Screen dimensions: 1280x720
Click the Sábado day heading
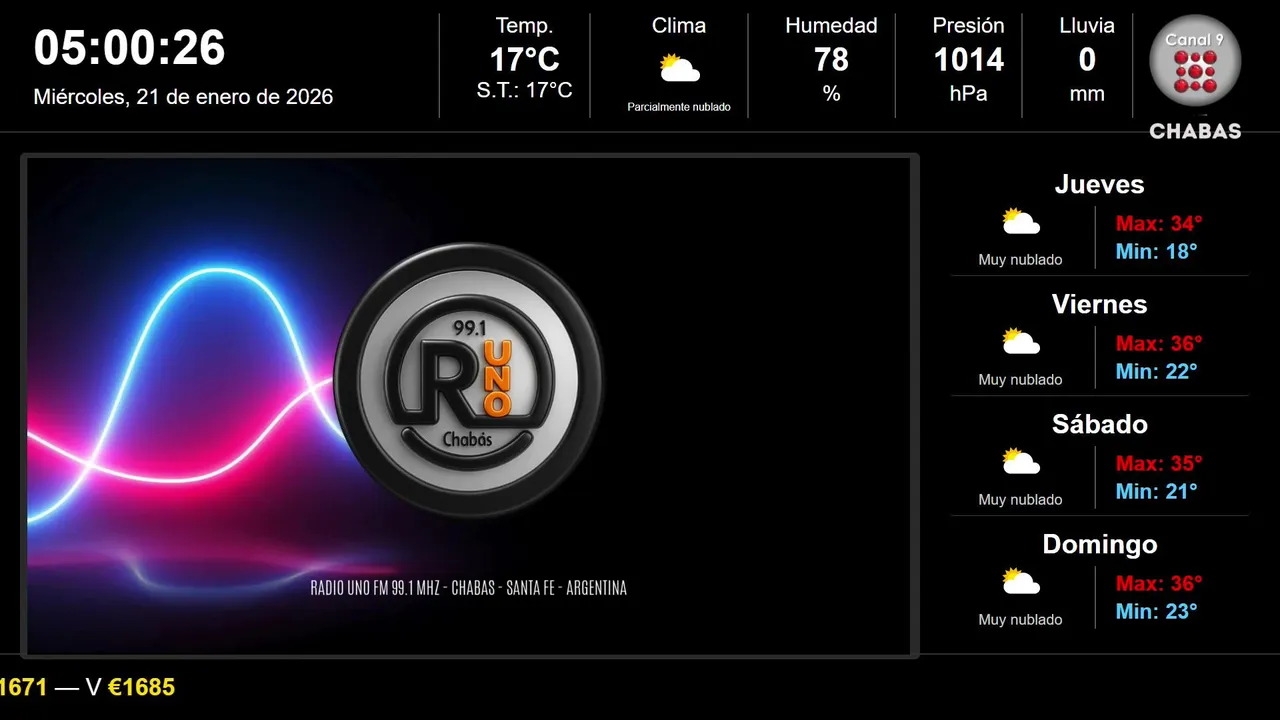1099,424
